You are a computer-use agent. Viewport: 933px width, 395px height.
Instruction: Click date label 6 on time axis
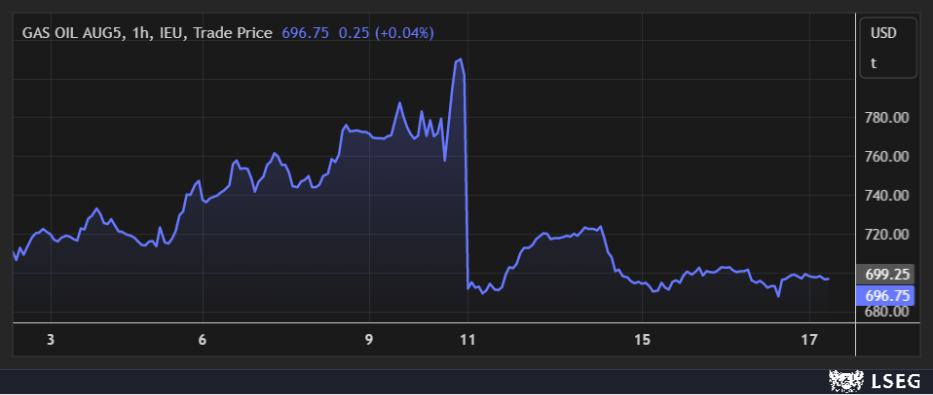(x=203, y=340)
